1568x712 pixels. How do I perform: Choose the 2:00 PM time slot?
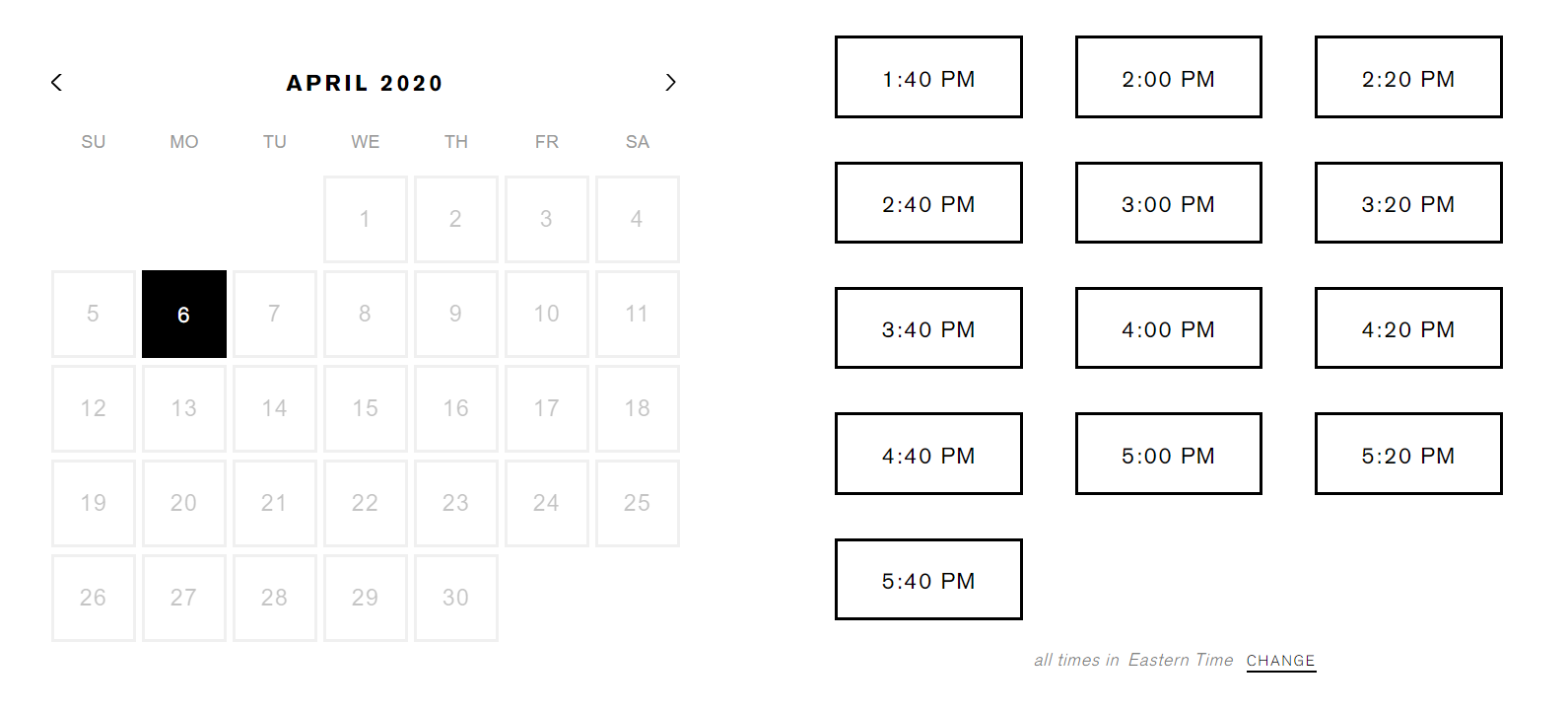1168,78
